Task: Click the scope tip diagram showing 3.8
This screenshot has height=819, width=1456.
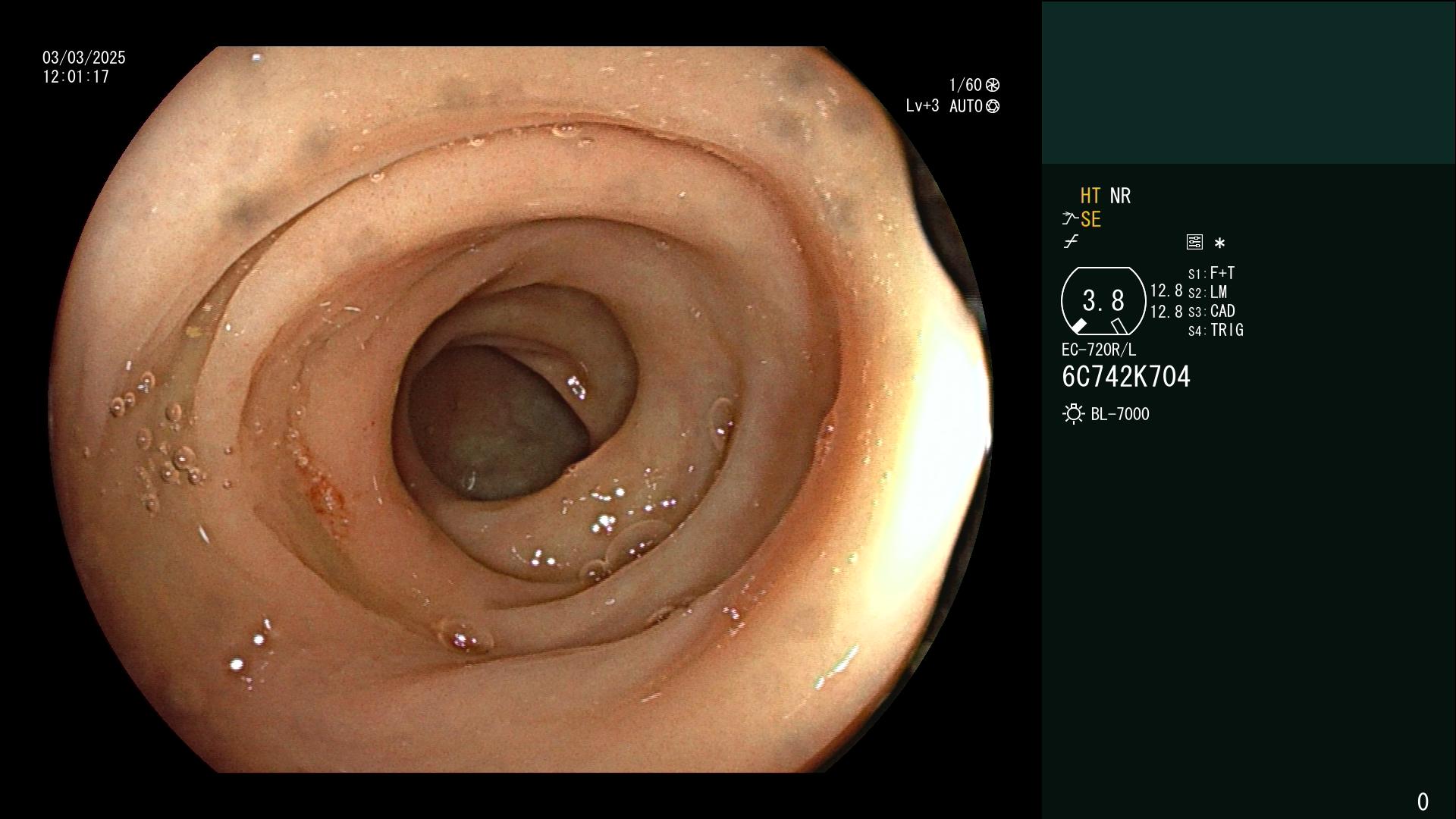Action: pyautogui.click(x=1103, y=301)
